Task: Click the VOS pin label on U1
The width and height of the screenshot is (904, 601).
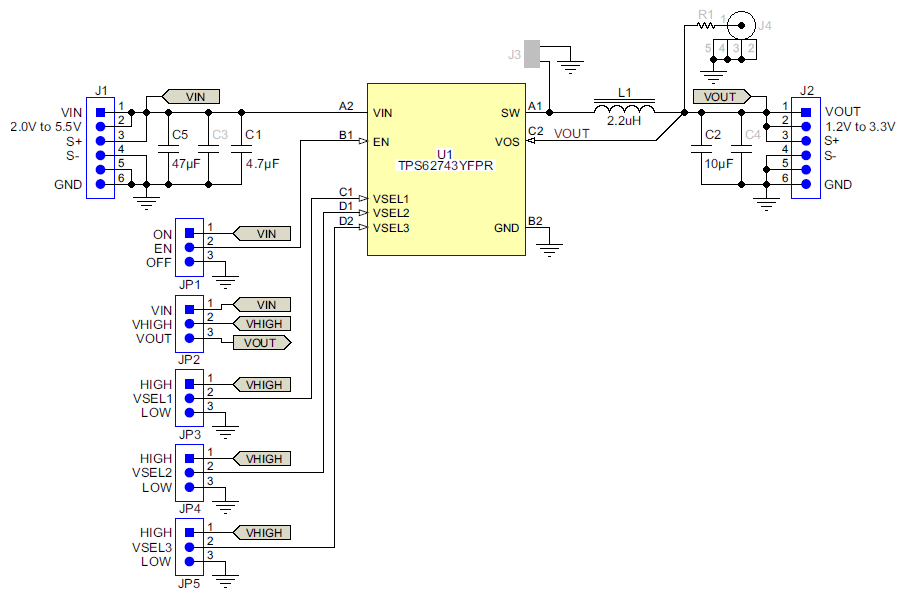Action: 507,142
